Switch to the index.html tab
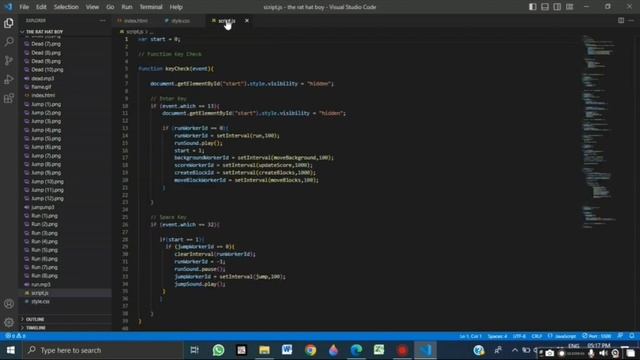 pos(136,20)
